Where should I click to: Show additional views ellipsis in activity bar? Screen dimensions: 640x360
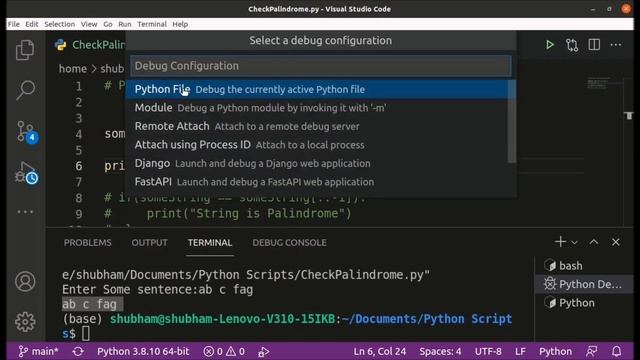pos(25,212)
